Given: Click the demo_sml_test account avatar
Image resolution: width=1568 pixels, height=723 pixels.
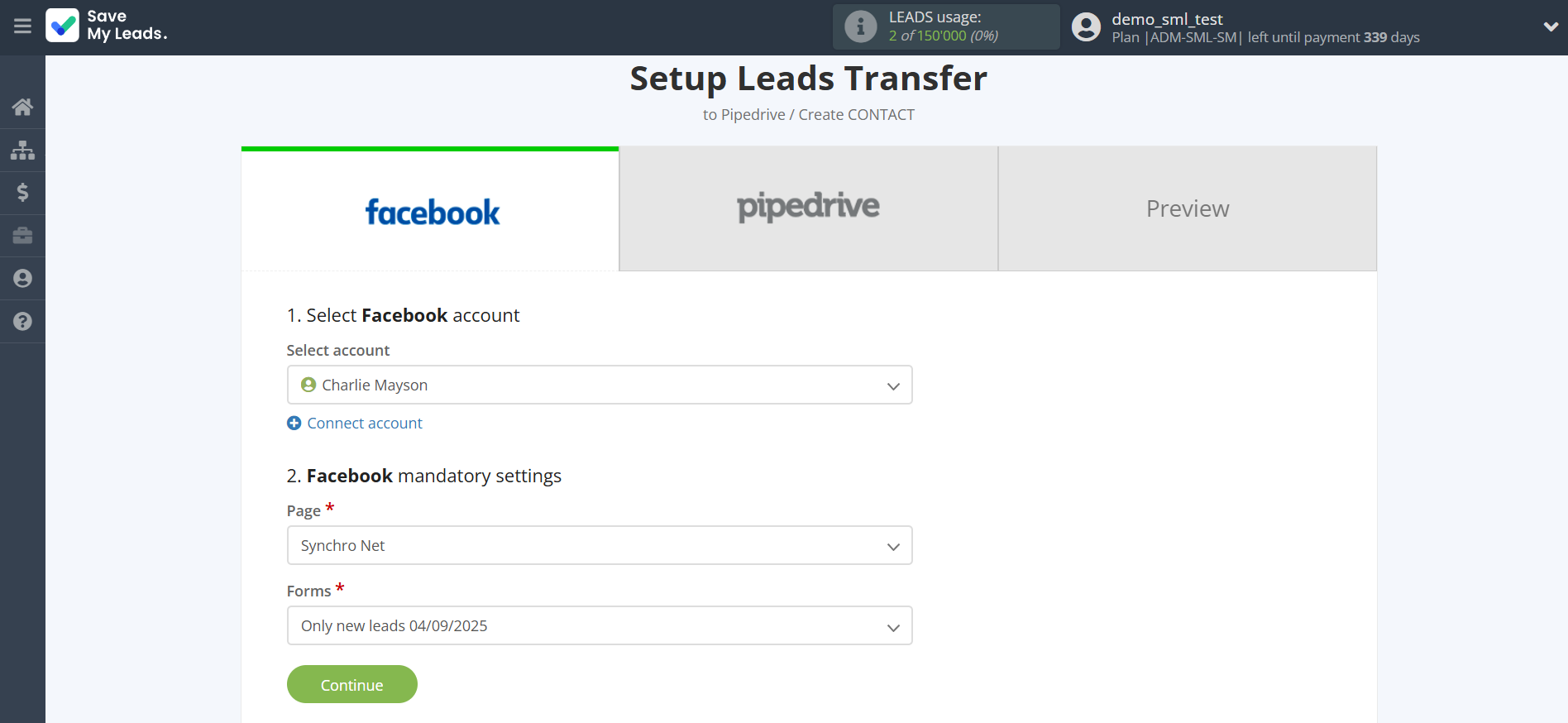Looking at the screenshot, I should [1086, 26].
